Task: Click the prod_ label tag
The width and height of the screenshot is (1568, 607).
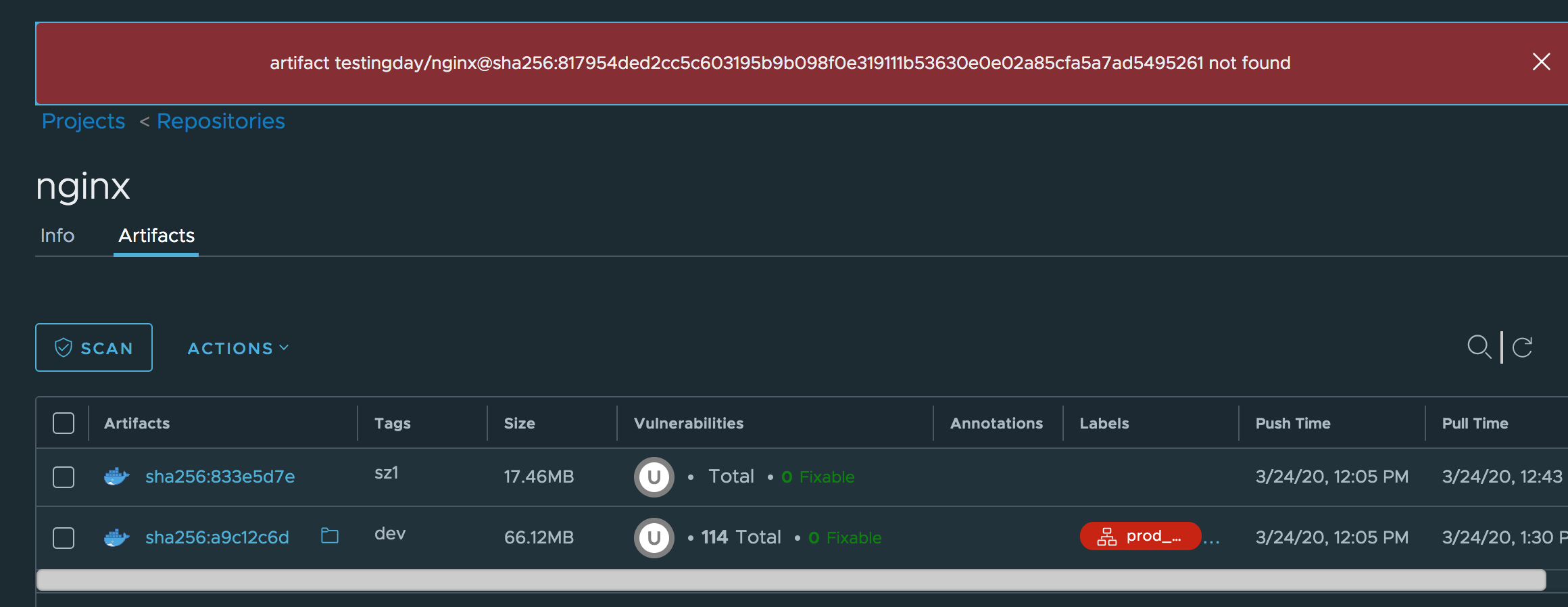Action: pyautogui.click(x=1140, y=536)
